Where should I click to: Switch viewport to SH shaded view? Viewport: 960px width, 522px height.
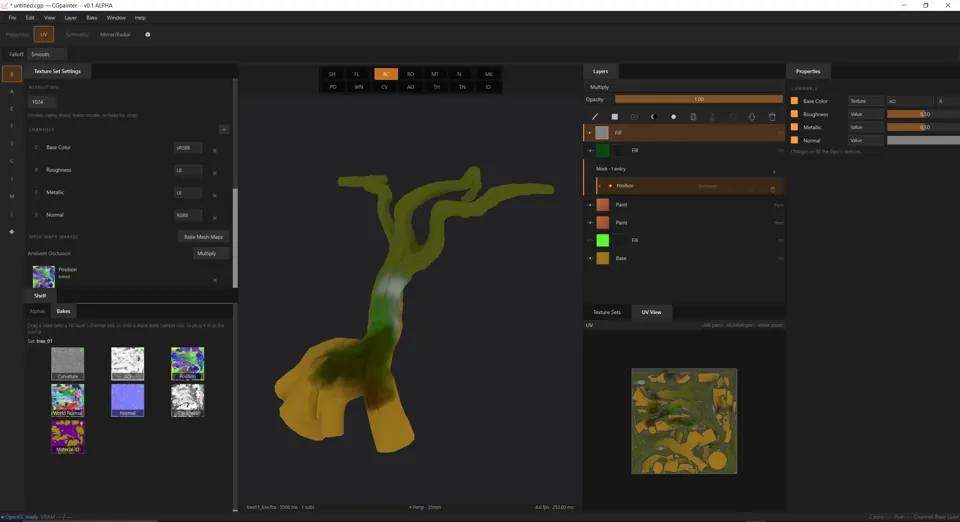(x=332, y=74)
